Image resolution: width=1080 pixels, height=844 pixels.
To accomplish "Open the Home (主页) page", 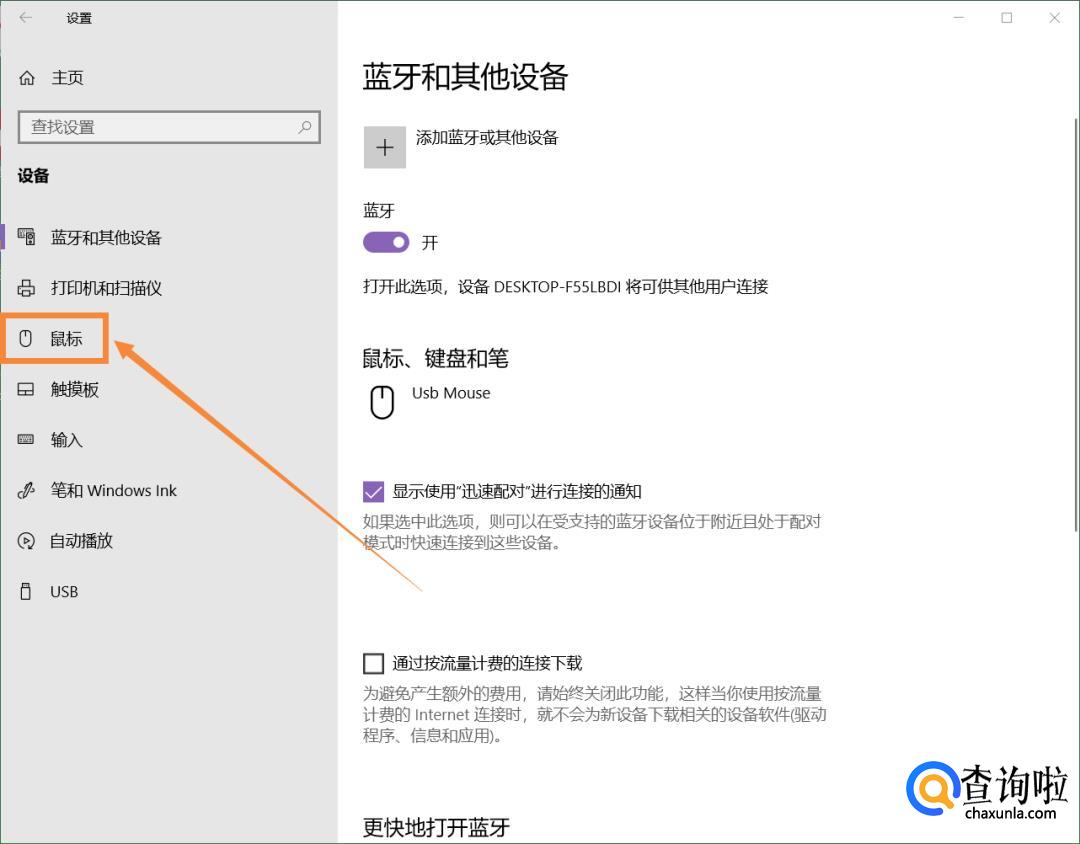I will (x=67, y=78).
